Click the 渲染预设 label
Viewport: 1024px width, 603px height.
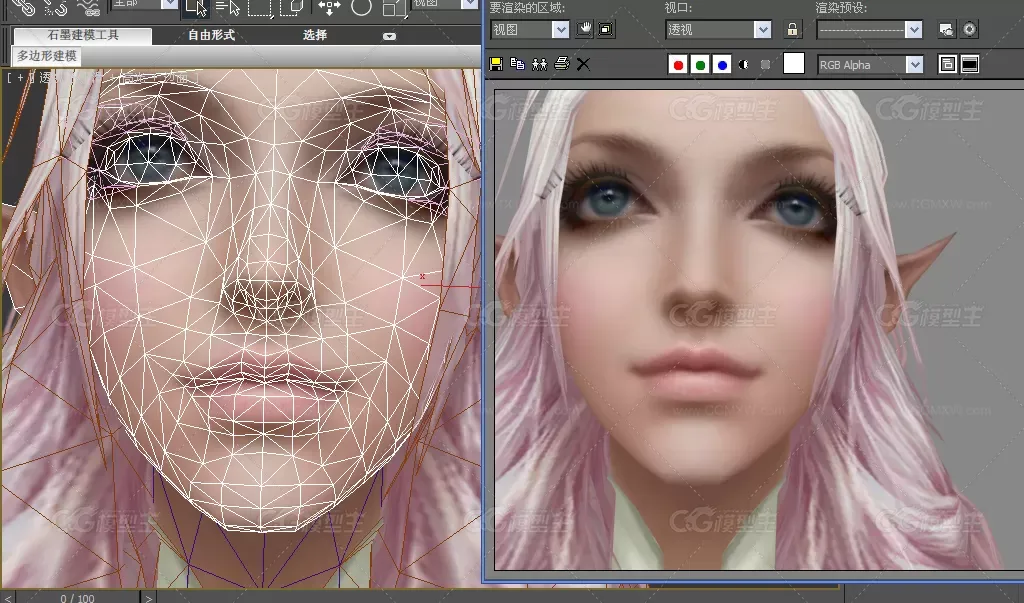(841, 8)
